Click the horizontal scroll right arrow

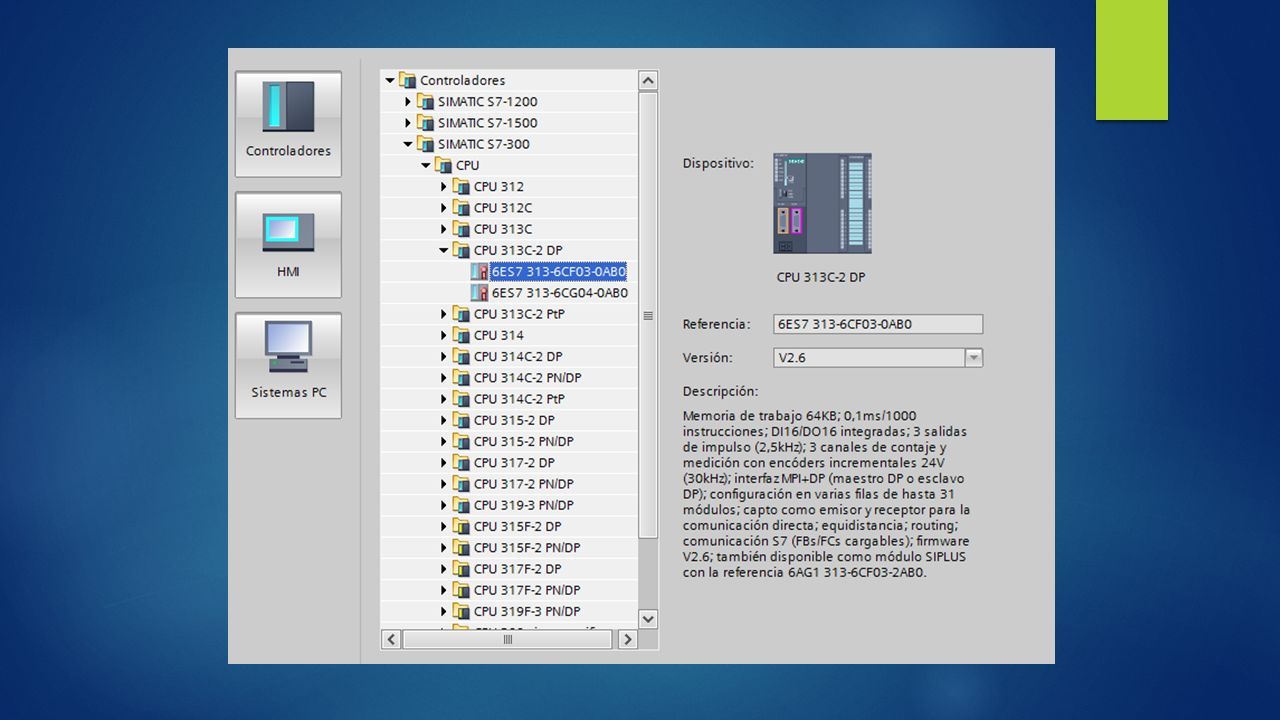point(628,639)
